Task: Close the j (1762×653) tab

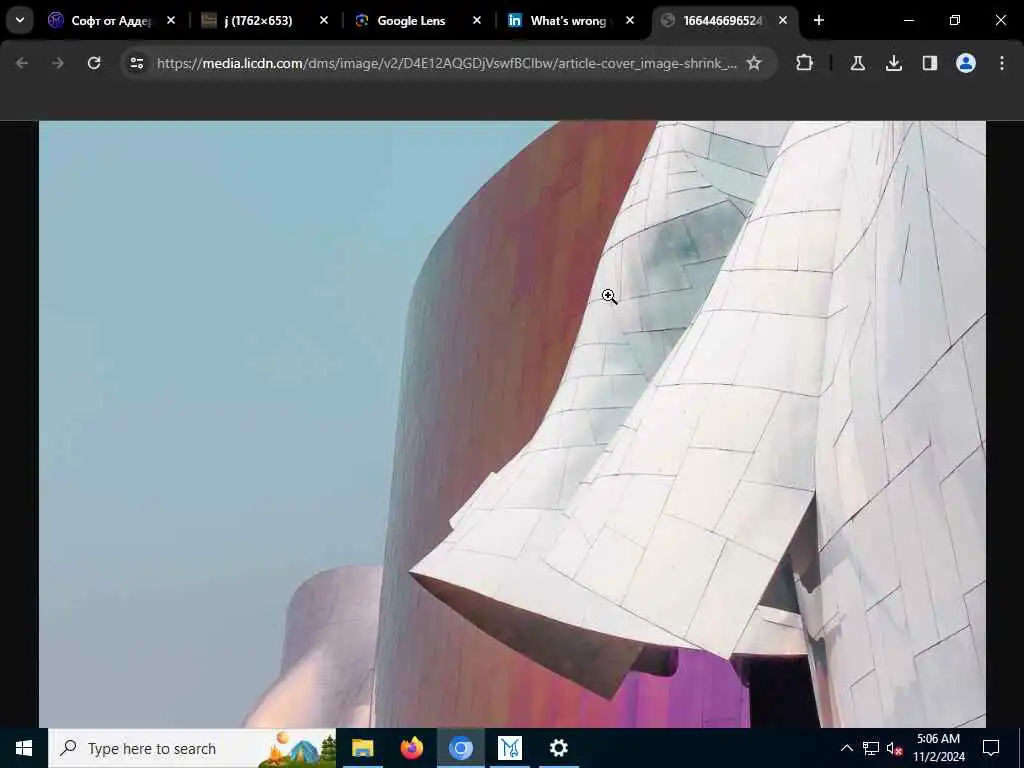Action: (323, 20)
